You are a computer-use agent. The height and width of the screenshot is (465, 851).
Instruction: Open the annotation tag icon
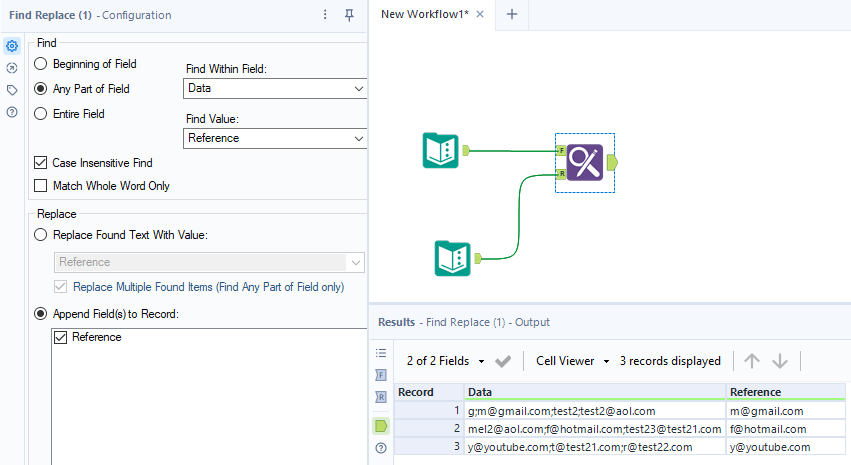point(12,90)
